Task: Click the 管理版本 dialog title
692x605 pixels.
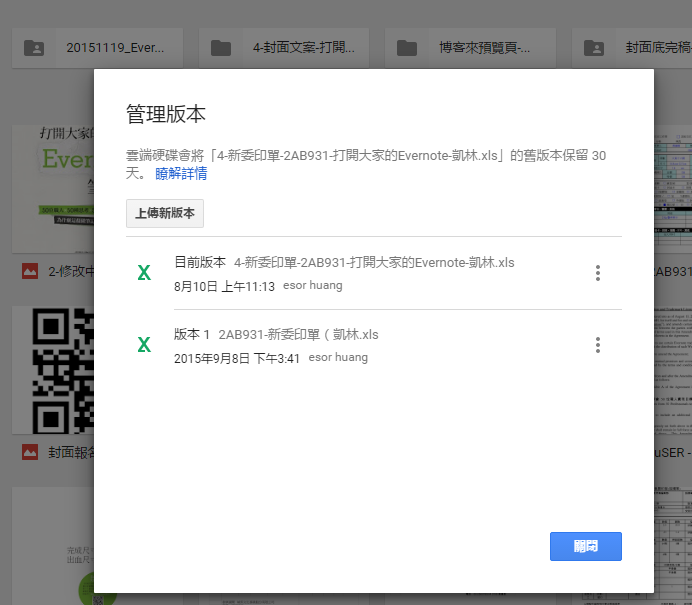Action: (166, 114)
